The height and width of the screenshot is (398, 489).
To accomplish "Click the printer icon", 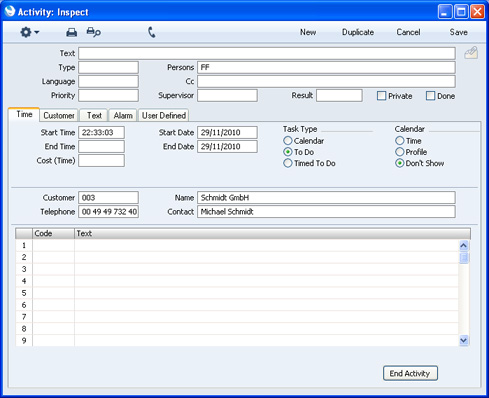I will click(72, 32).
